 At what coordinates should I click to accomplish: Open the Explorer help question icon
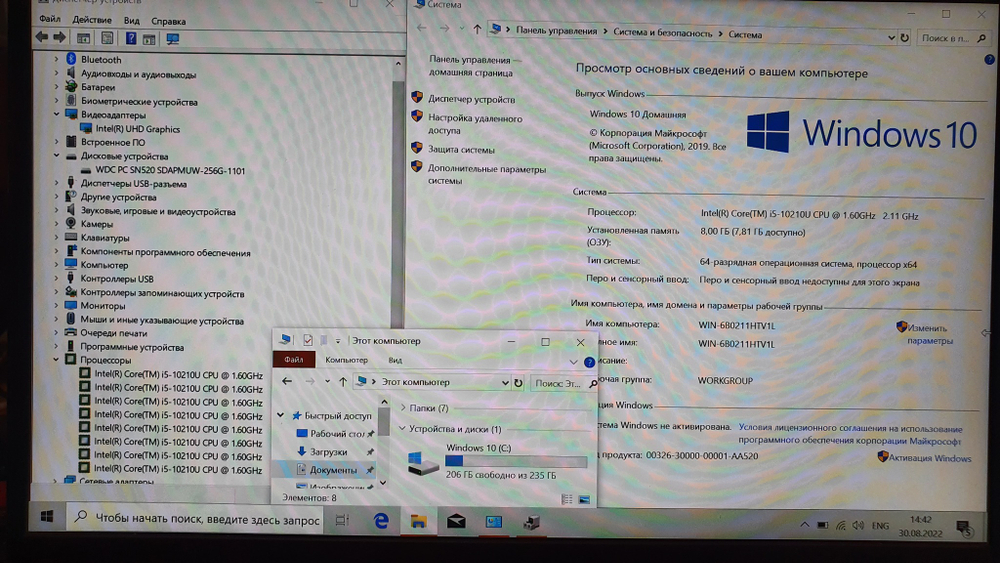coord(589,362)
